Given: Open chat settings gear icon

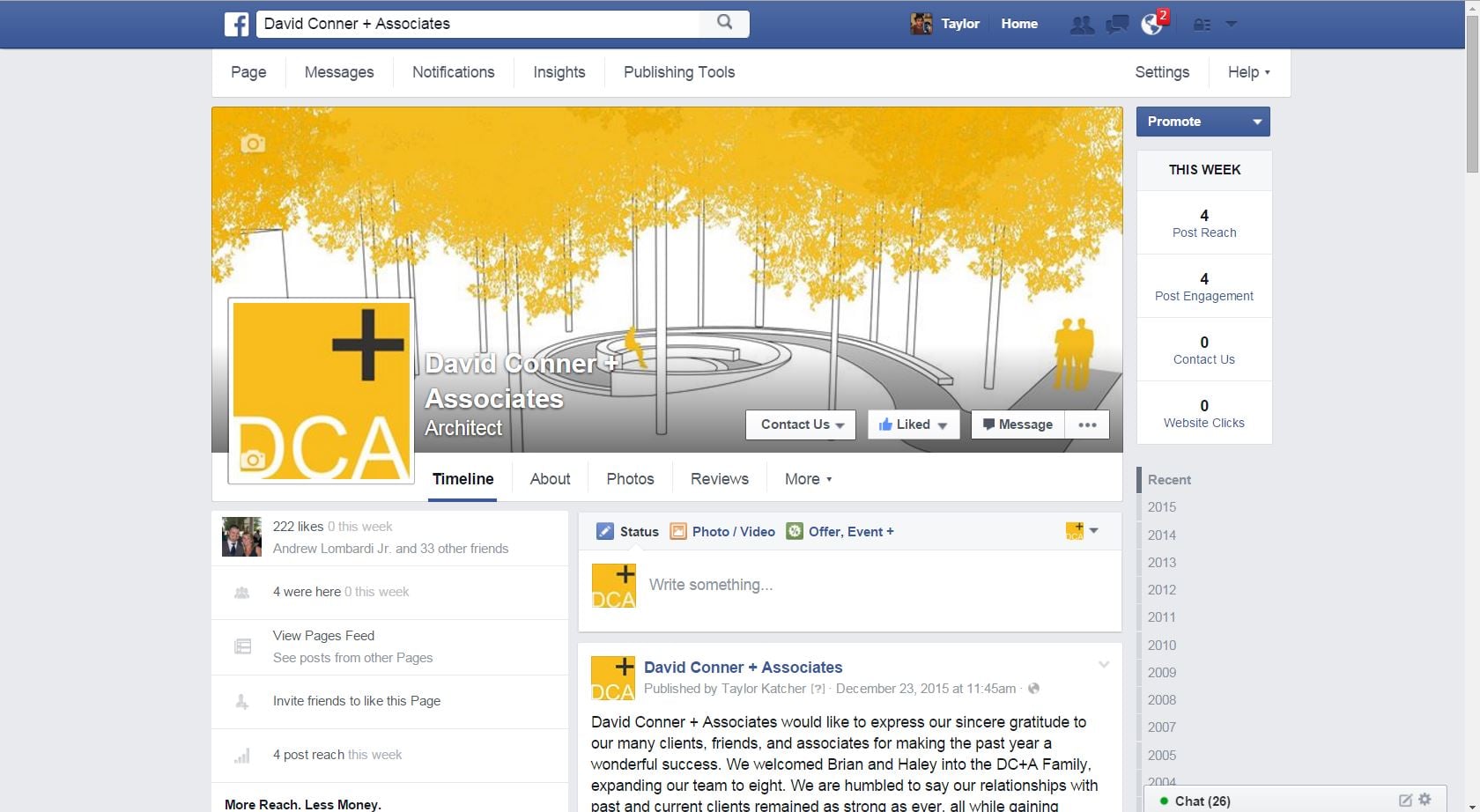Looking at the screenshot, I should click(x=1424, y=800).
